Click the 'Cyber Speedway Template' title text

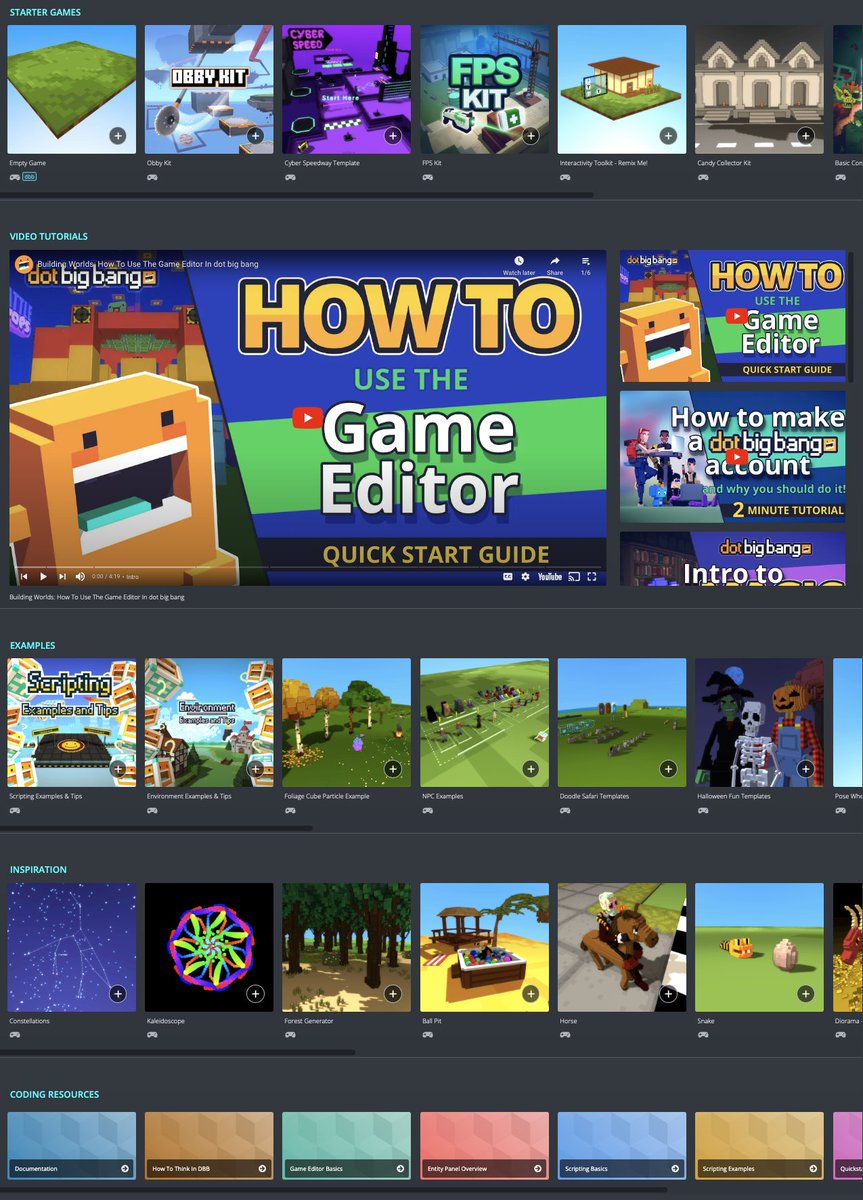coord(322,163)
